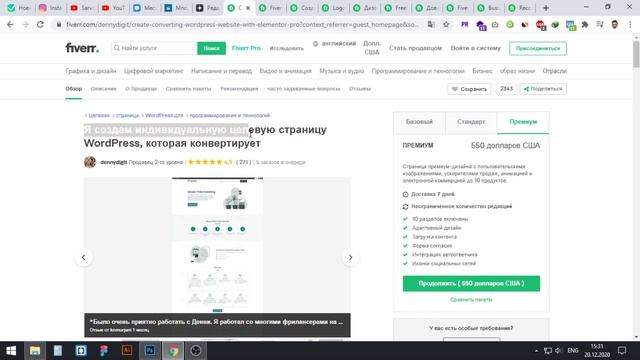Screen dimensions: 640x360
Task: Jump to the Рекомендации section
Action: click(239, 89)
